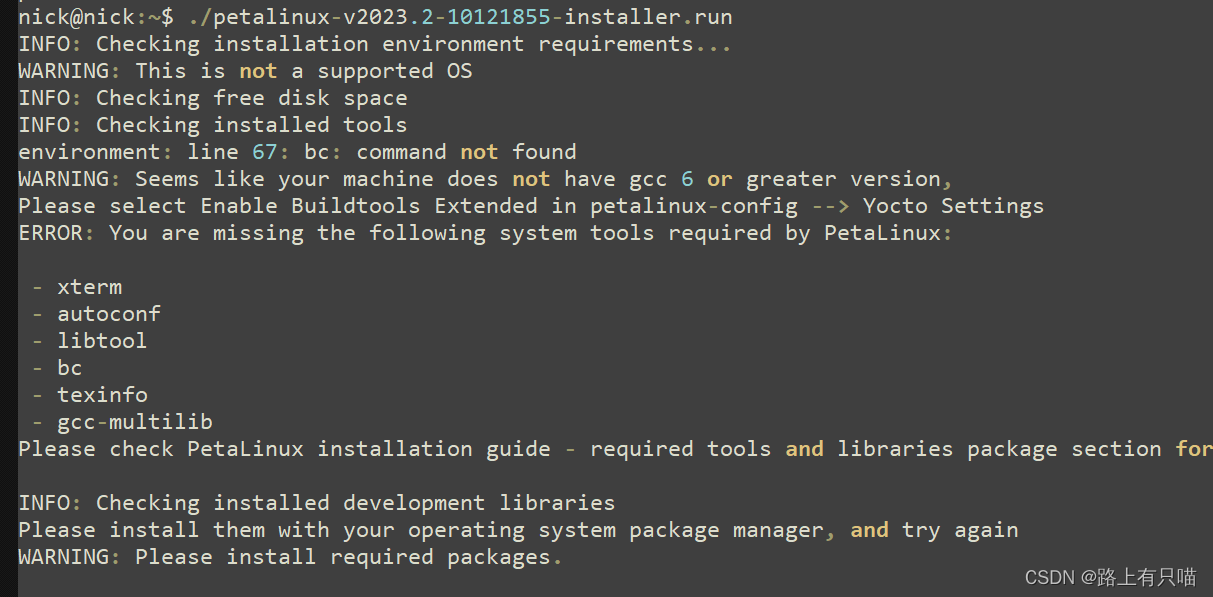The image size is (1213, 597).
Task: Select 'INFO: Checking installation environment requirements' line
Action: (x=375, y=44)
